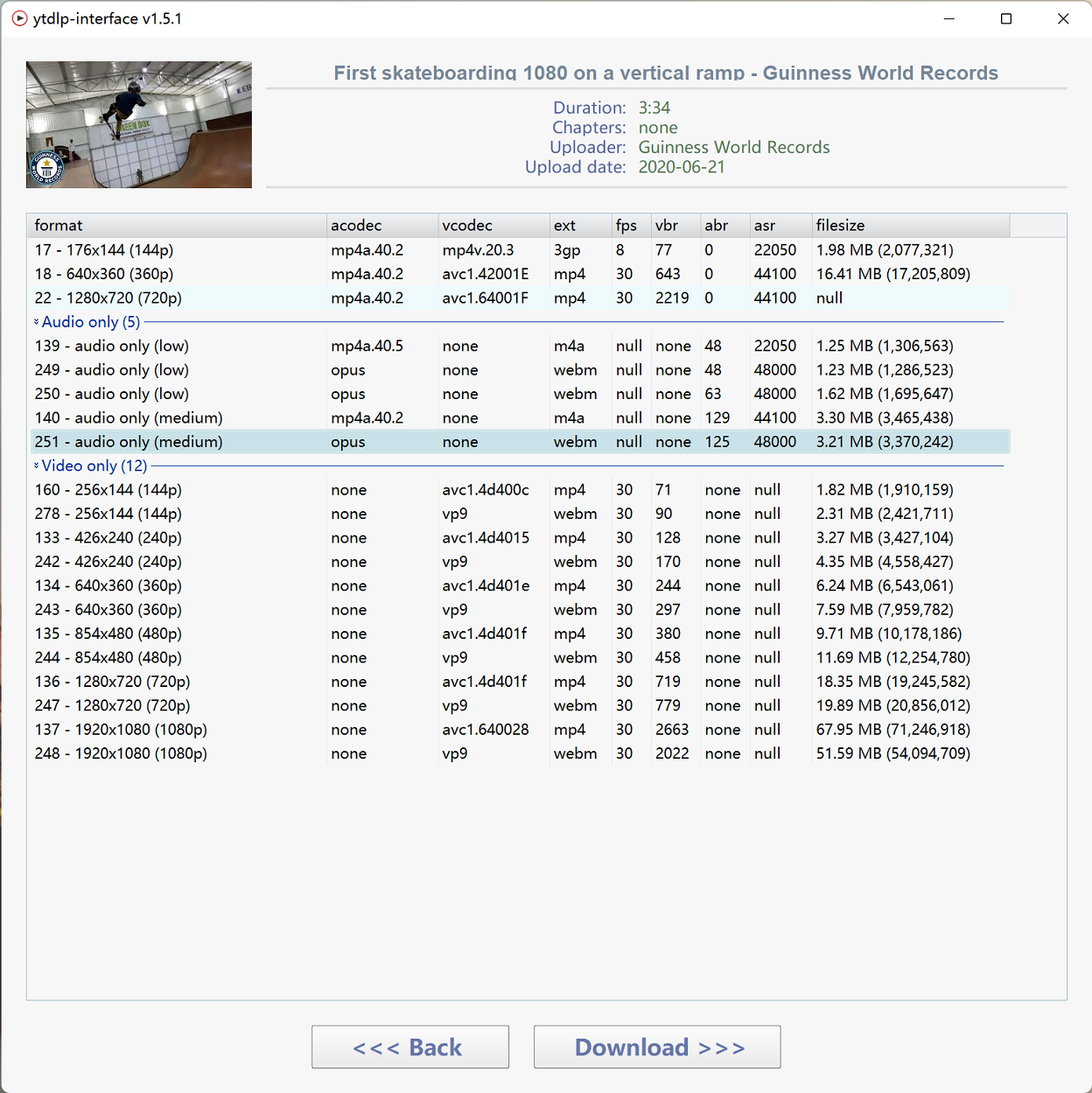This screenshot has width=1092, height=1093.
Task: Collapse the Audio only (5) group
Action: pos(37,322)
